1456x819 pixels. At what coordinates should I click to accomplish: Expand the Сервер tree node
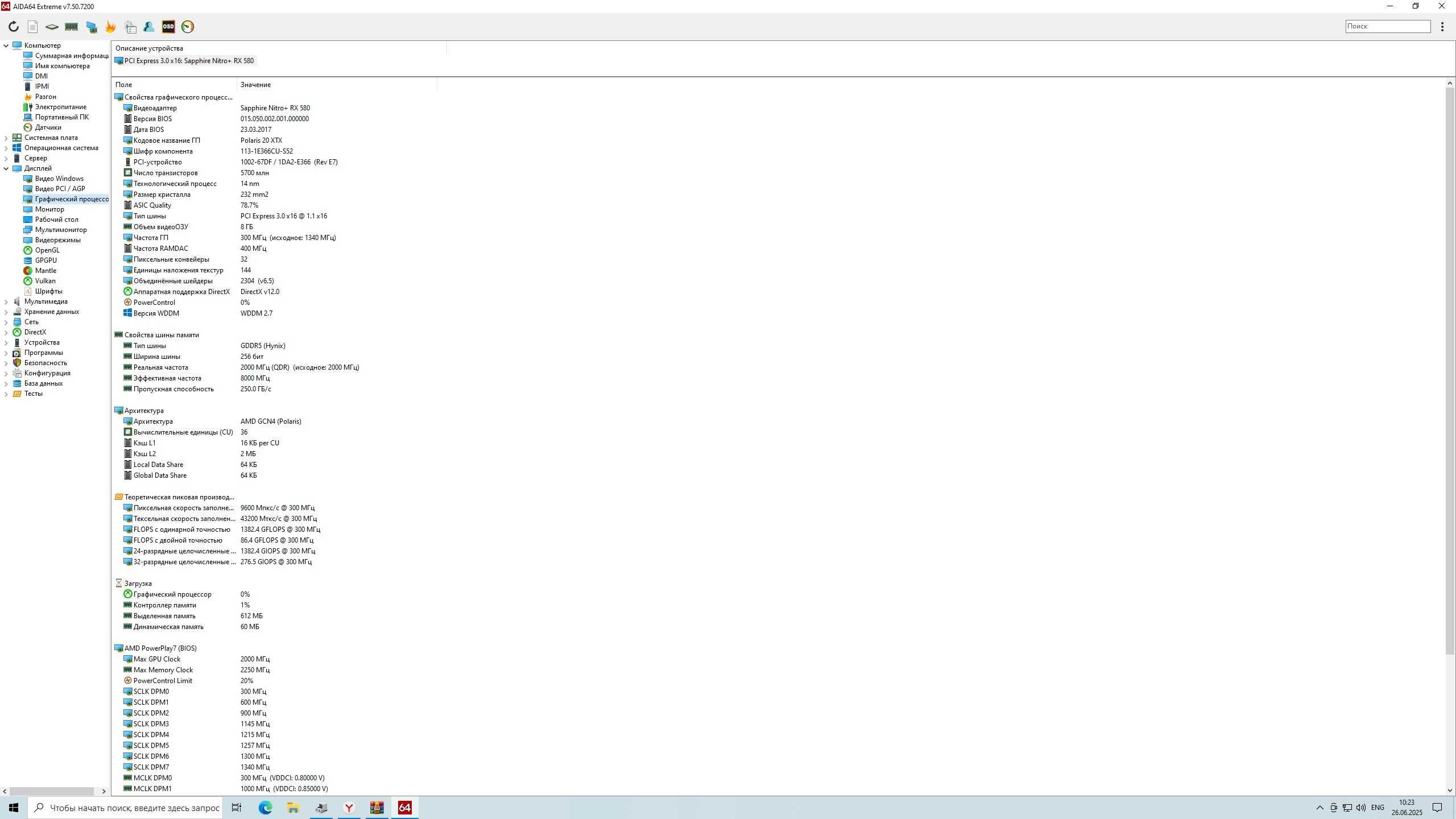click(6, 158)
